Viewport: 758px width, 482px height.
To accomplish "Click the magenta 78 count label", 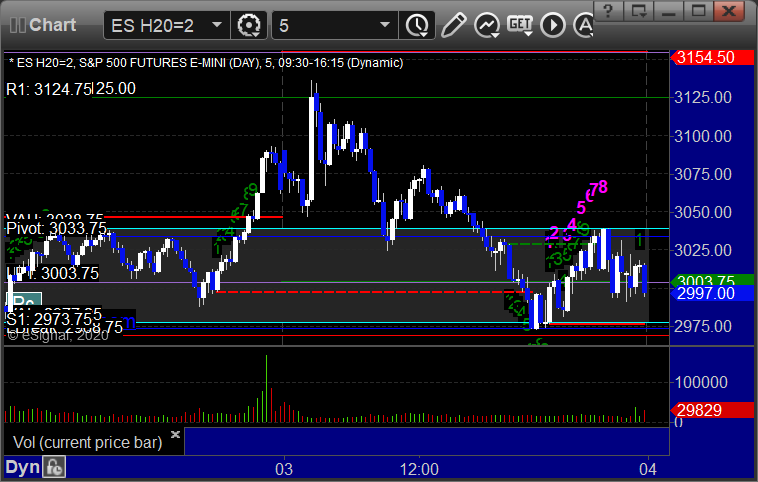I will (599, 187).
